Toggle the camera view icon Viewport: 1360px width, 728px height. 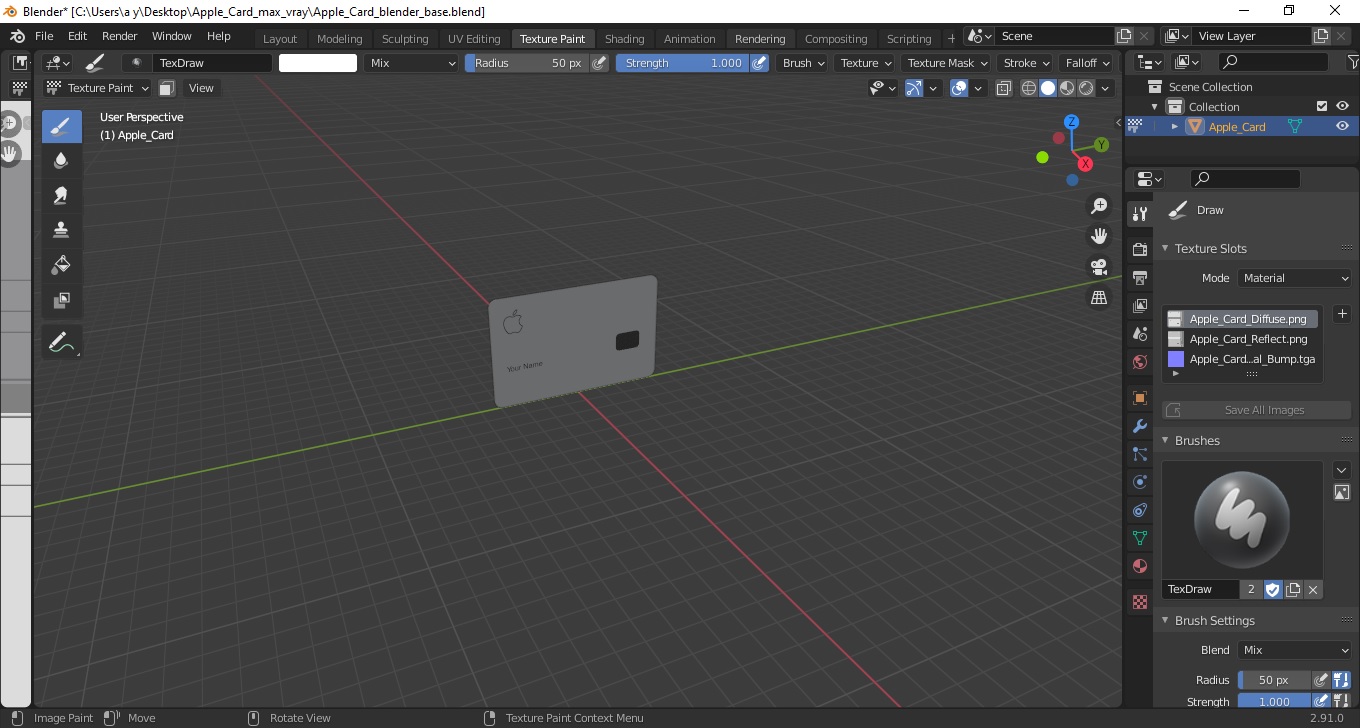pyautogui.click(x=1099, y=267)
